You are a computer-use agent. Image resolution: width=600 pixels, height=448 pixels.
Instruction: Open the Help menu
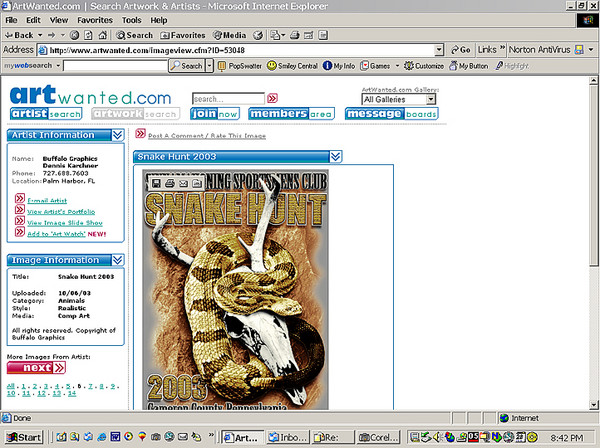tap(158, 20)
